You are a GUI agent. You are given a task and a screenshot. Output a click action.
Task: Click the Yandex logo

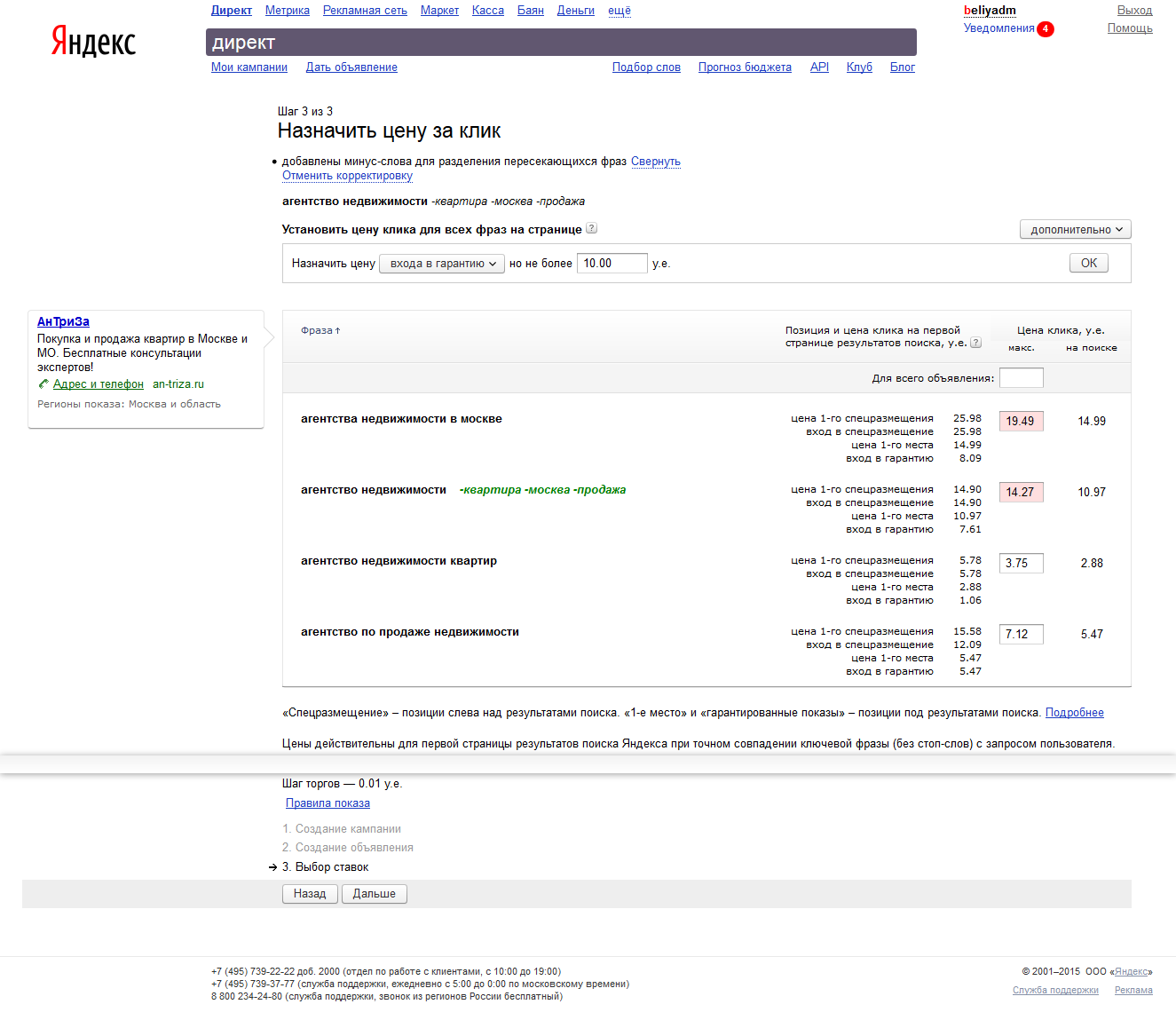[x=93, y=42]
